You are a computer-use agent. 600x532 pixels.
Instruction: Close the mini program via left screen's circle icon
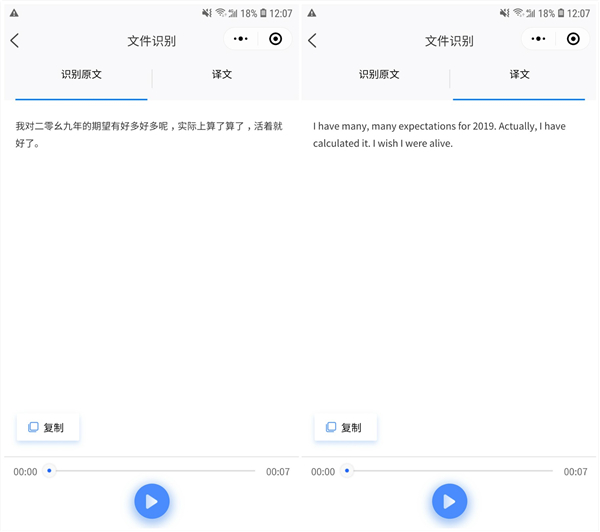click(275, 39)
